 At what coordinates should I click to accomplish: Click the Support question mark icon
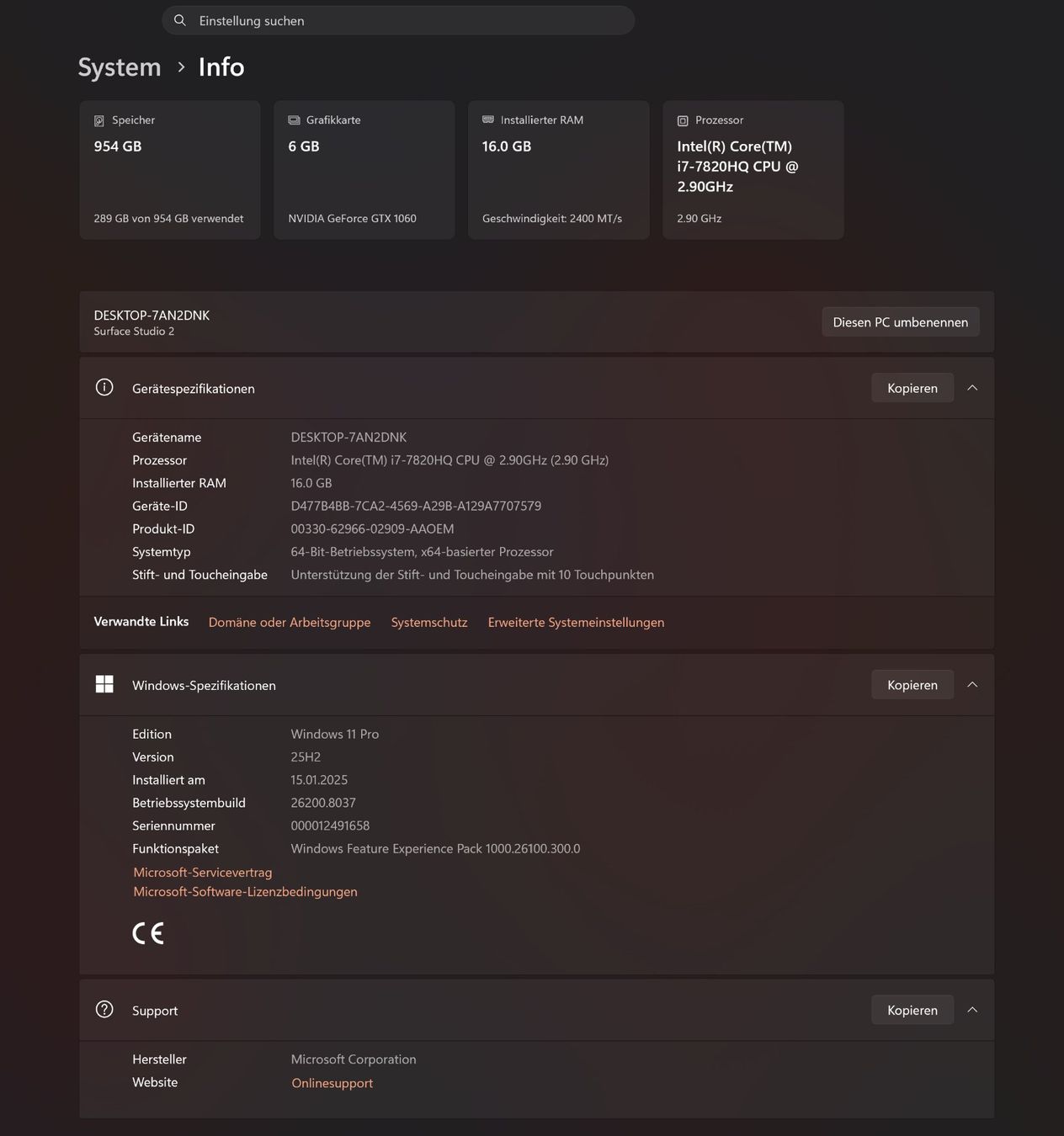pyautogui.click(x=104, y=1009)
